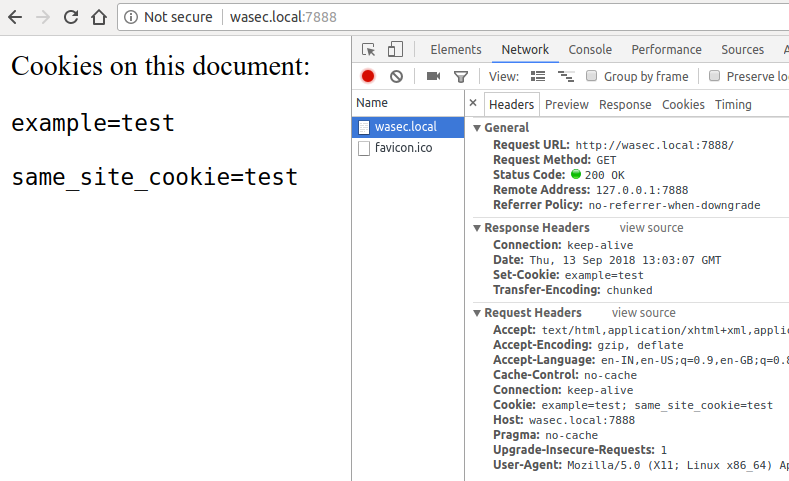The width and height of the screenshot is (789, 481).
Task: Click view source for Response Headers
Action: [651, 228]
